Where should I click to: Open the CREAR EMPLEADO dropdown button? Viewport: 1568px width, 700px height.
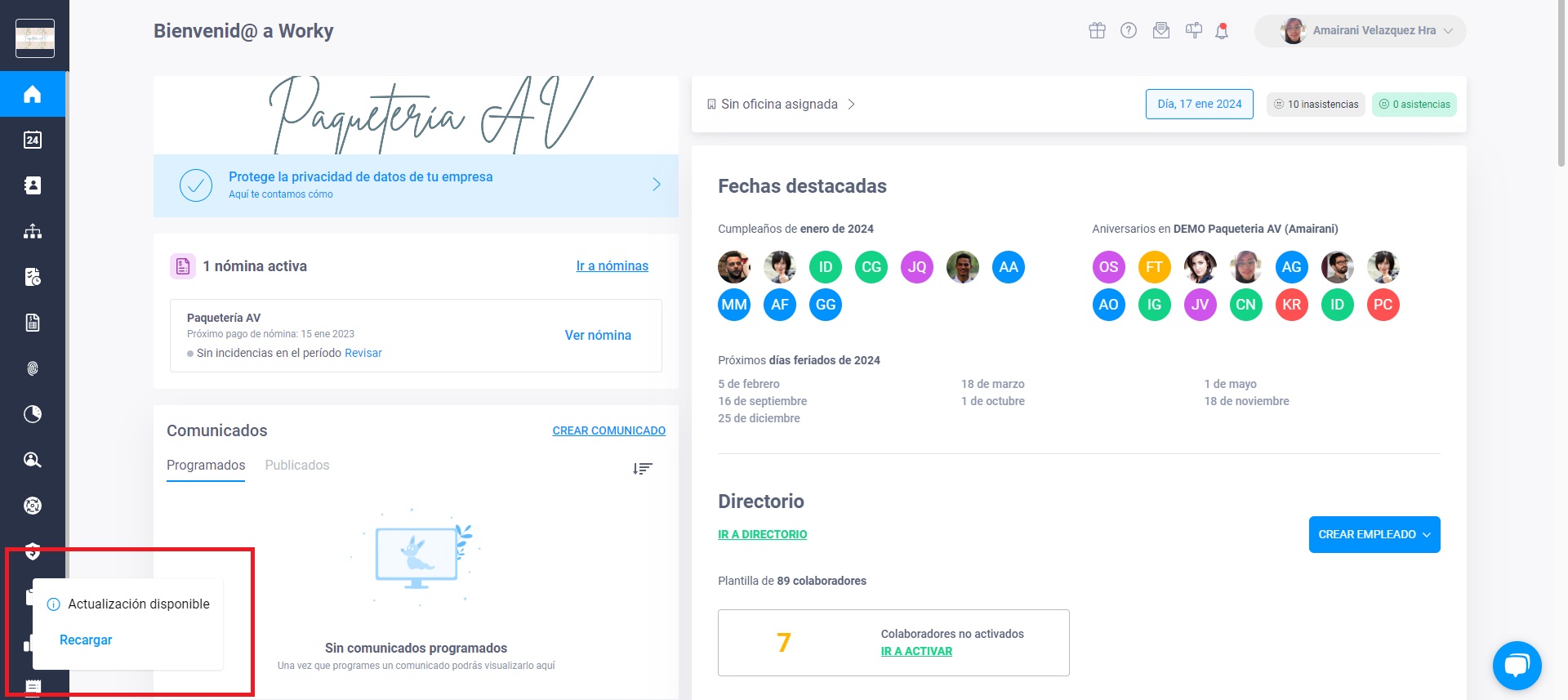1374,535
